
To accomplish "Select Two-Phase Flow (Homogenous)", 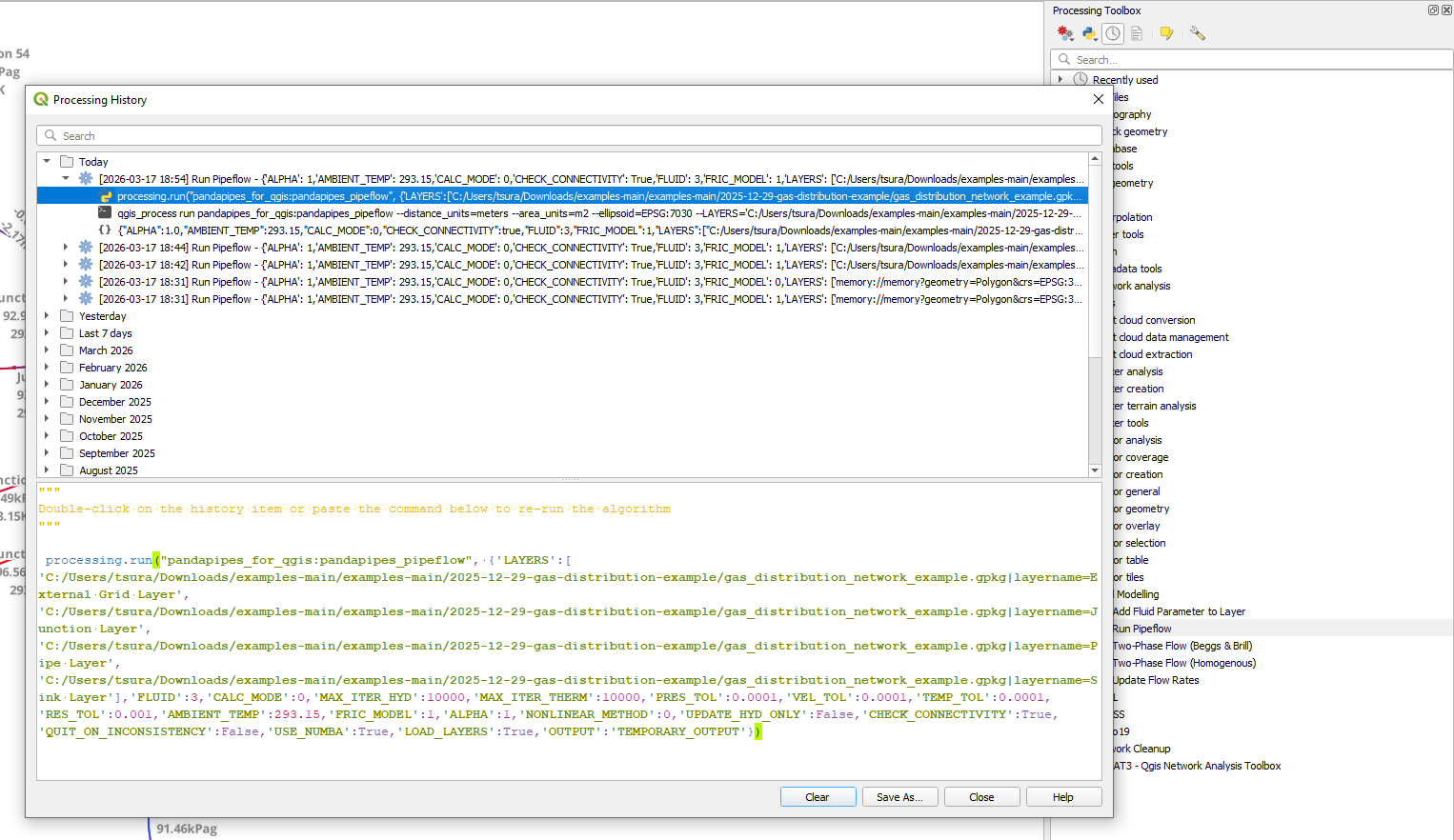I will pyautogui.click(x=1184, y=663).
